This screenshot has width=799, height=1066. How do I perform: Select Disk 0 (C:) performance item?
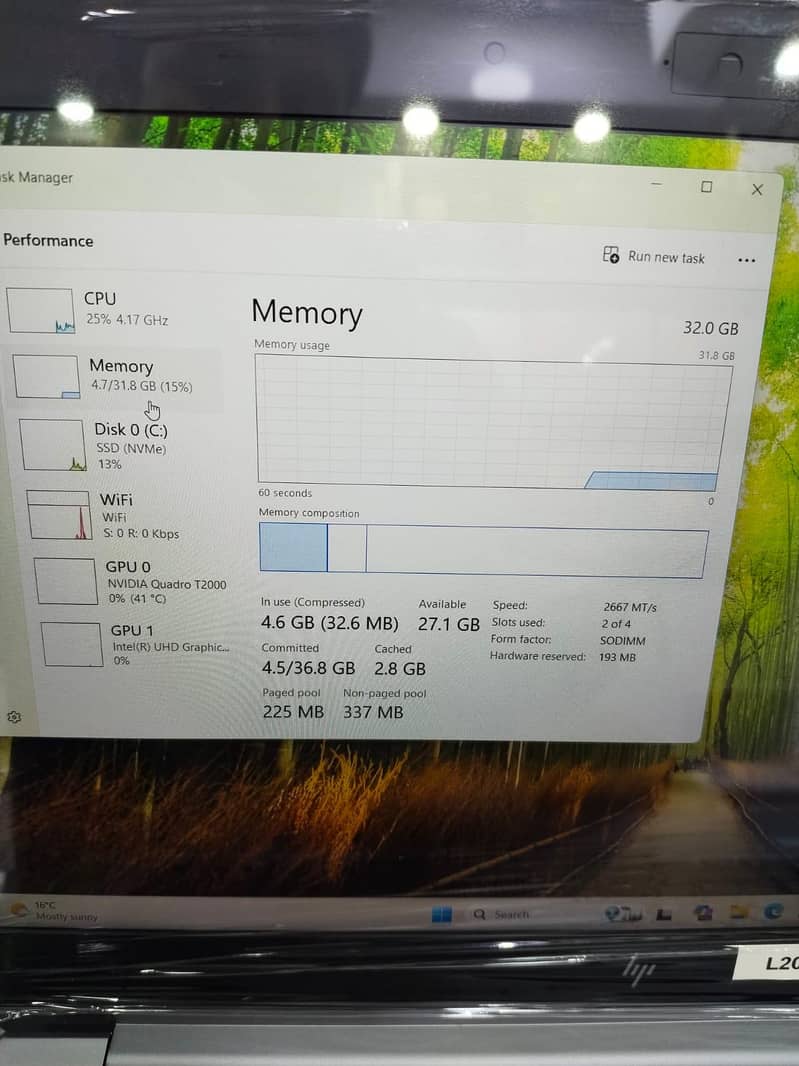pos(131,444)
